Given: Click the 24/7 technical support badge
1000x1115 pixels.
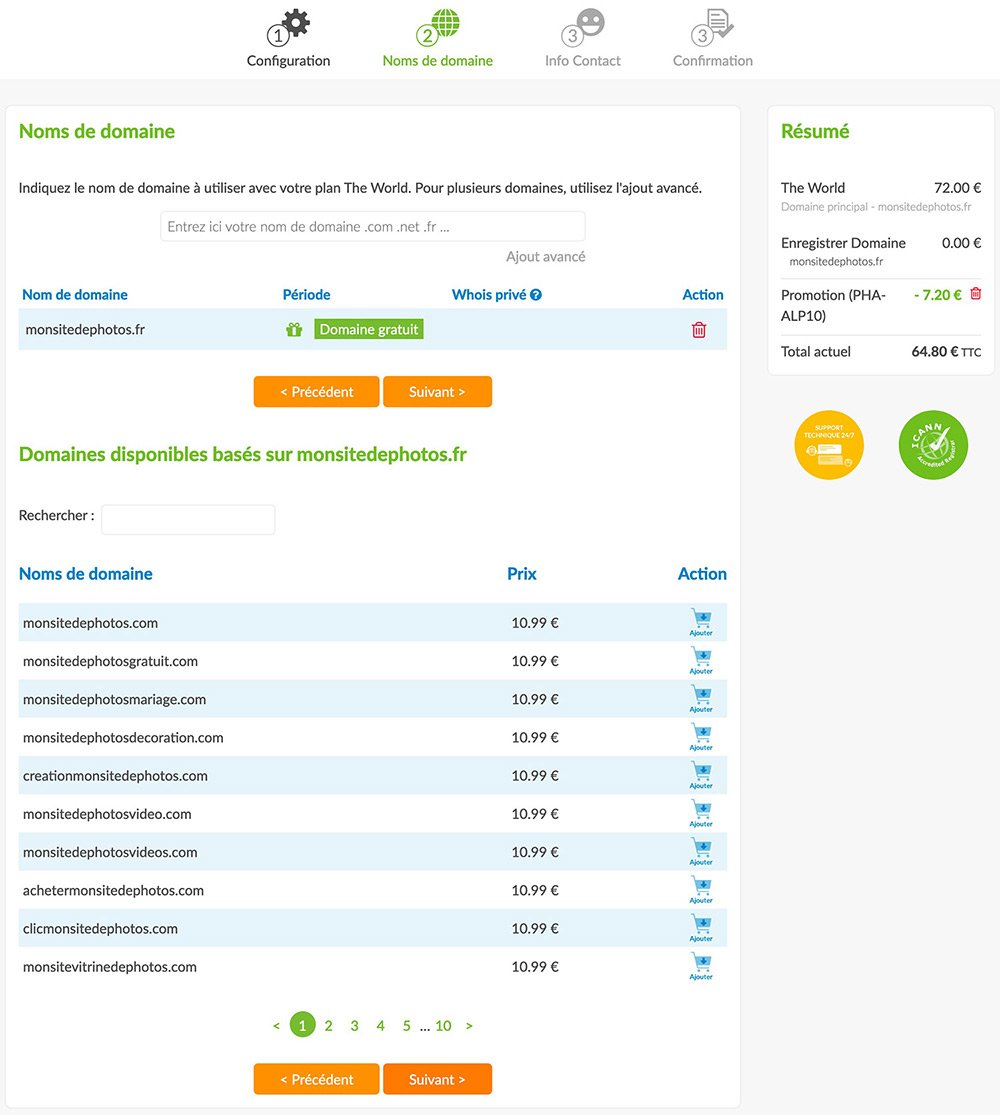Looking at the screenshot, I should [x=829, y=445].
